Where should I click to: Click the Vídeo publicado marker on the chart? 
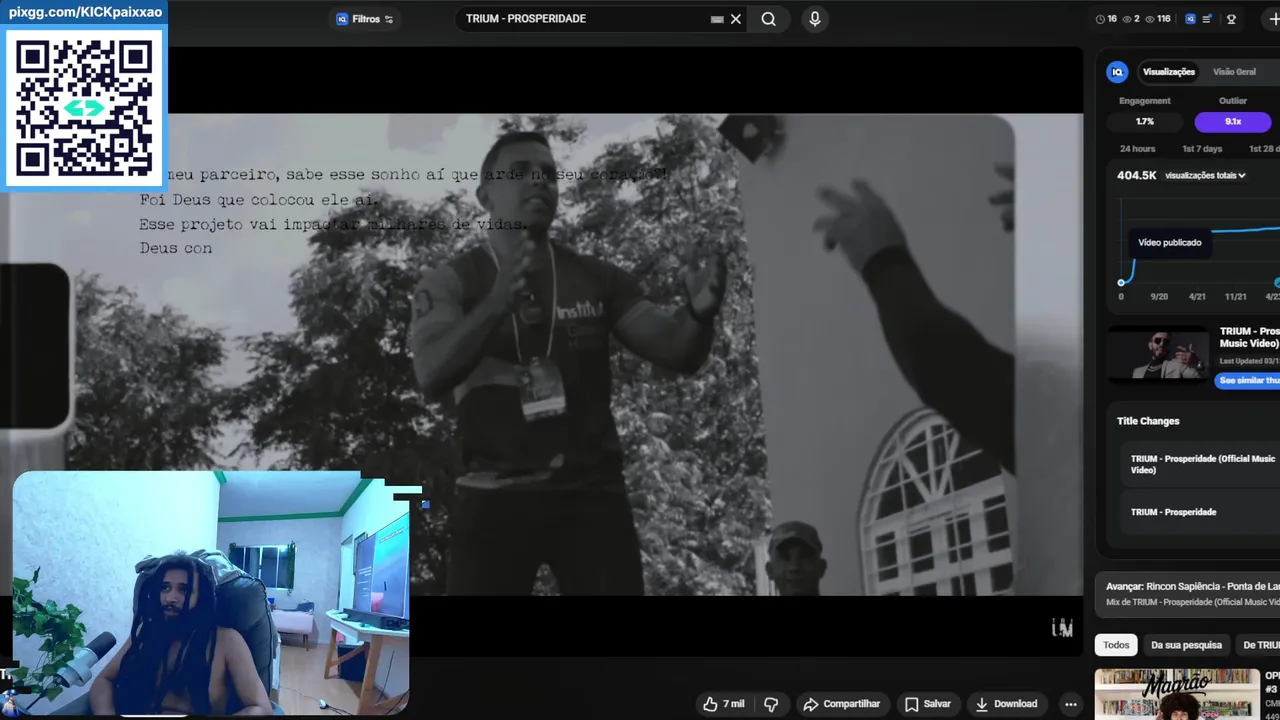click(1169, 243)
